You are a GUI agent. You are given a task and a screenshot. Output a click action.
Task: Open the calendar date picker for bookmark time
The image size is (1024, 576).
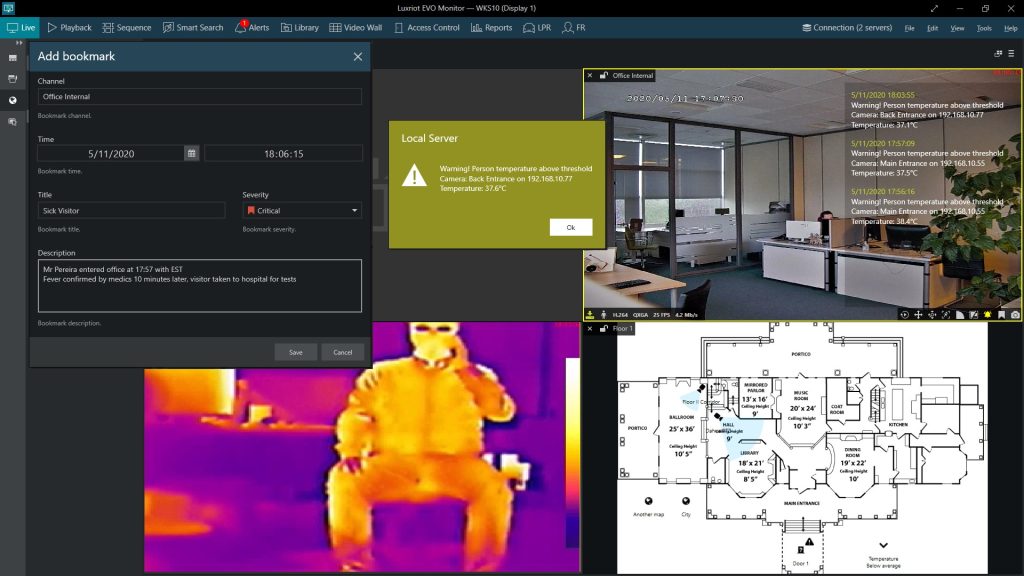point(191,153)
